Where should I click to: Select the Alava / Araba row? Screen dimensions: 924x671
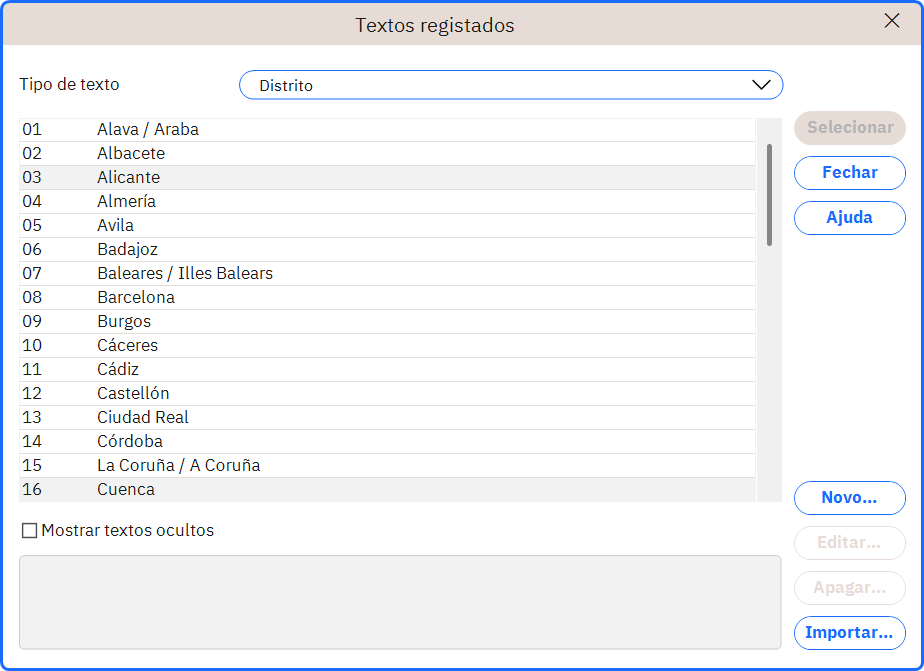click(x=387, y=130)
